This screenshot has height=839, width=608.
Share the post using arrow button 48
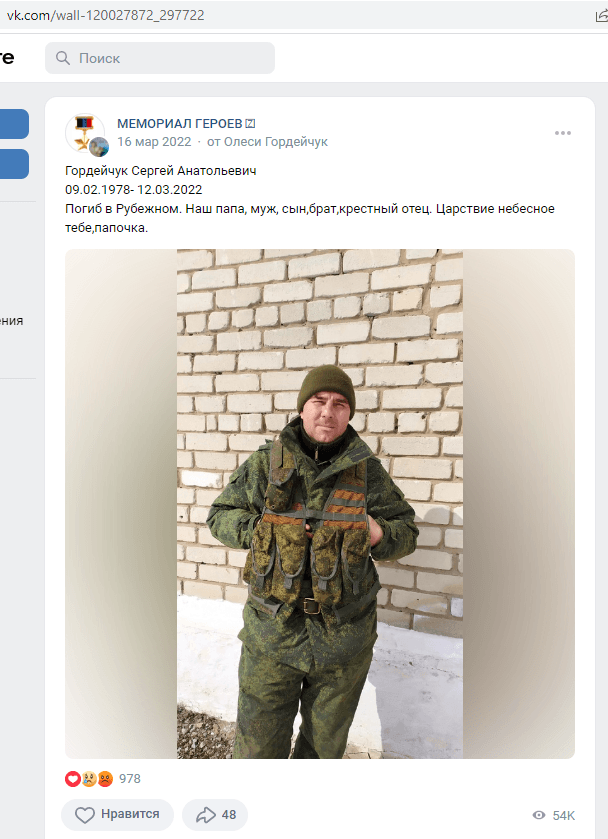tap(215, 814)
